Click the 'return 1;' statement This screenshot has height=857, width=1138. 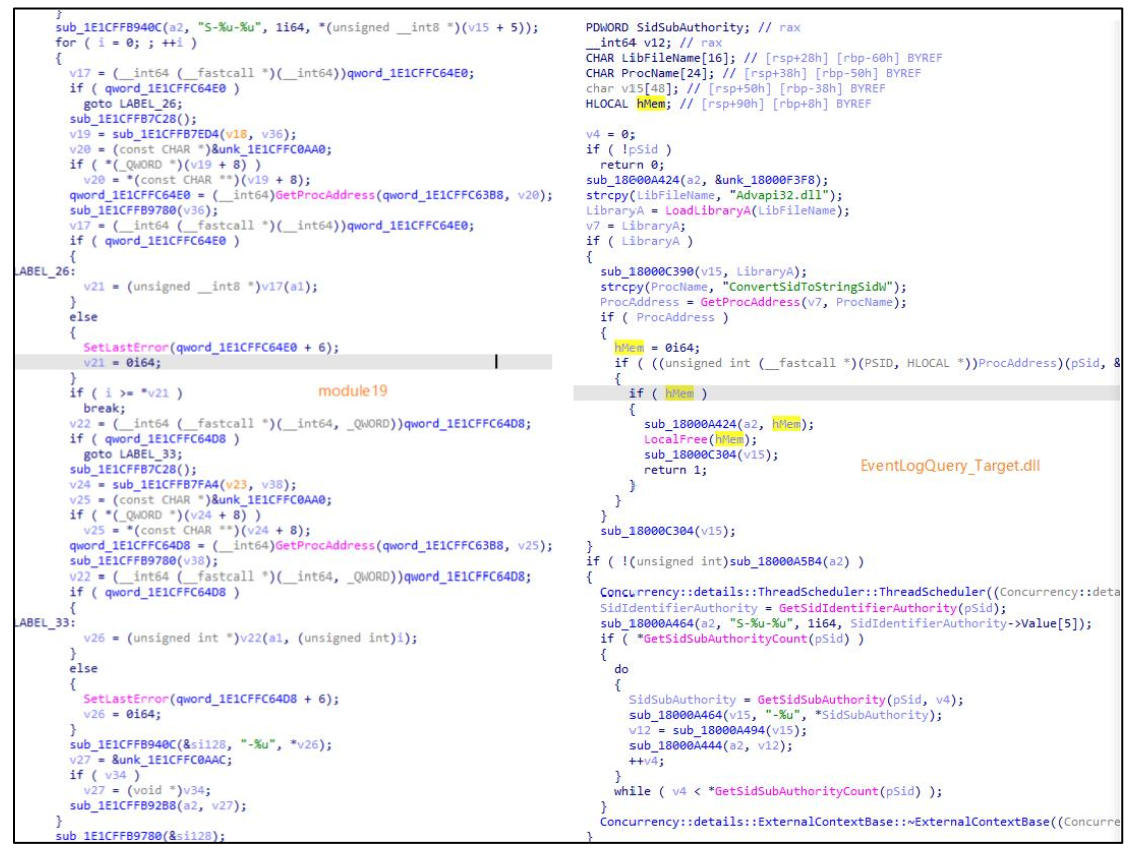[x=675, y=469]
